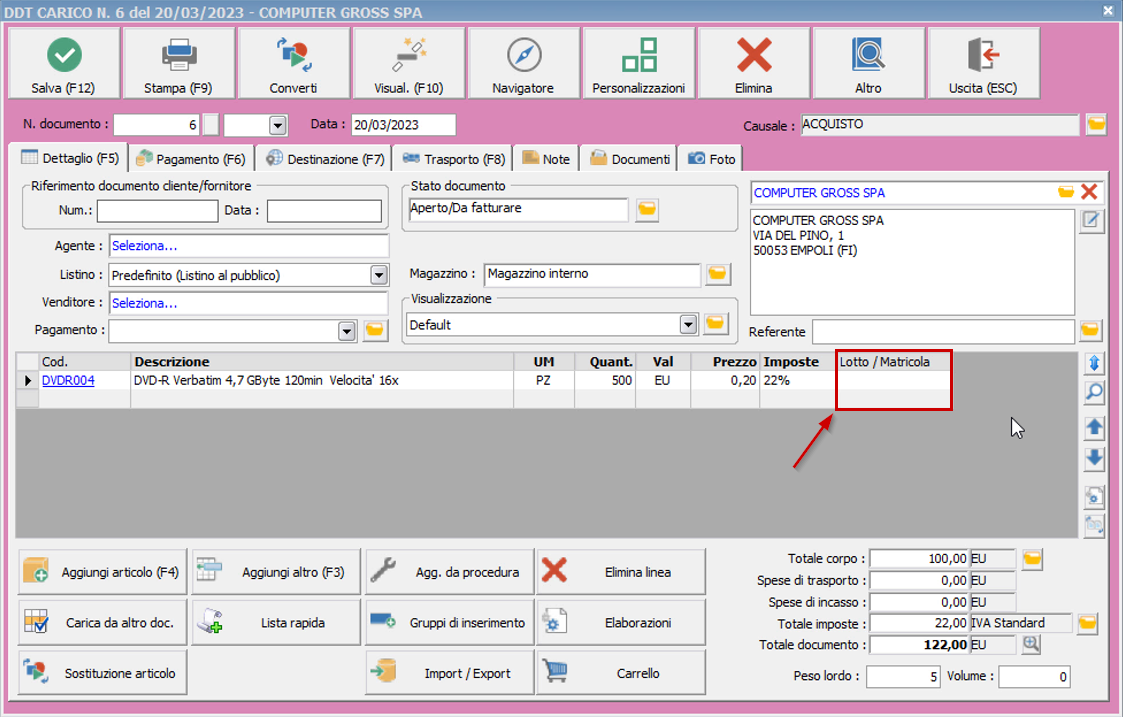Click the Riferimento Num. input field

coord(158,211)
